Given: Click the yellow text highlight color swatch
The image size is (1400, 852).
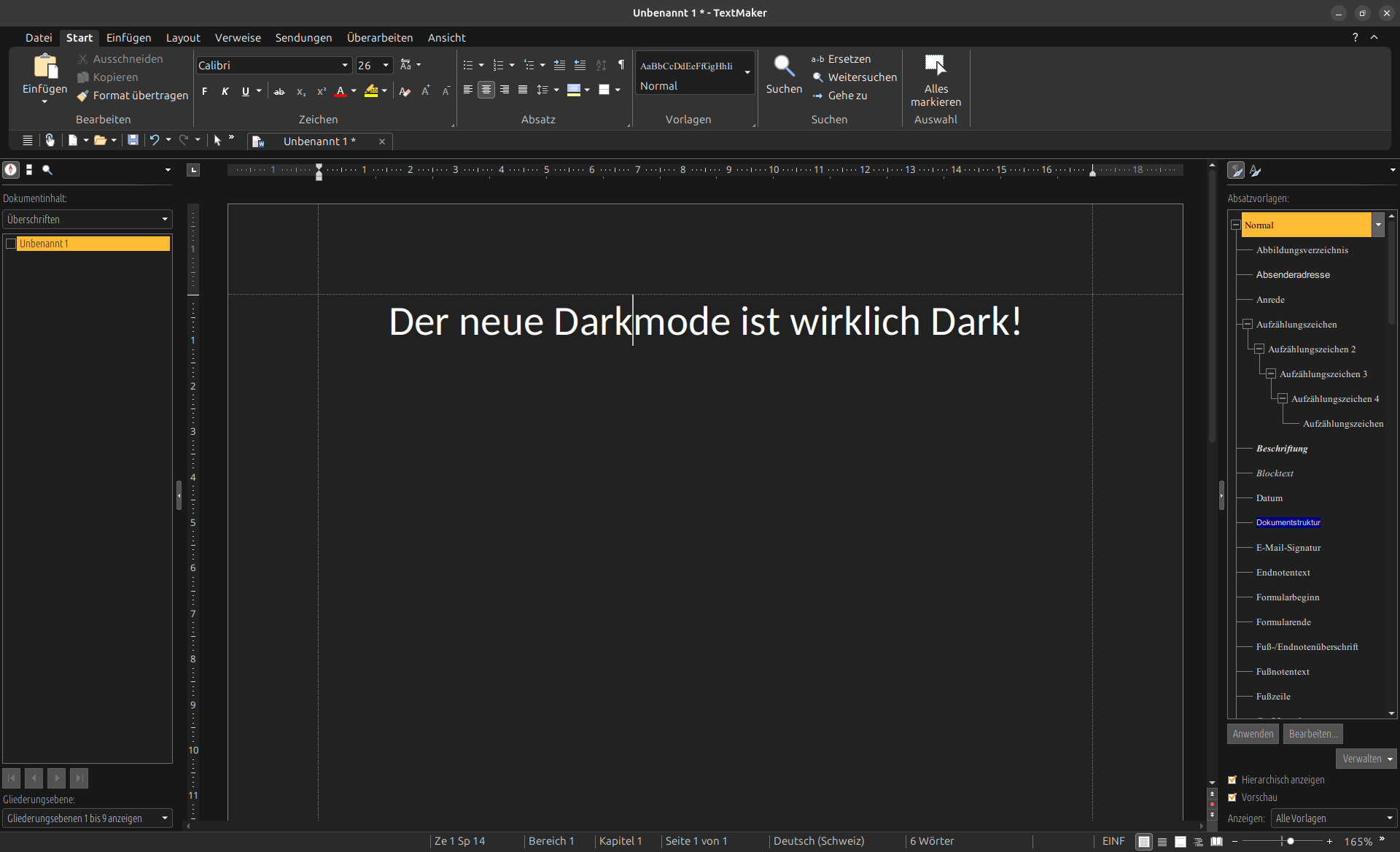Looking at the screenshot, I should click(x=371, y=91).
